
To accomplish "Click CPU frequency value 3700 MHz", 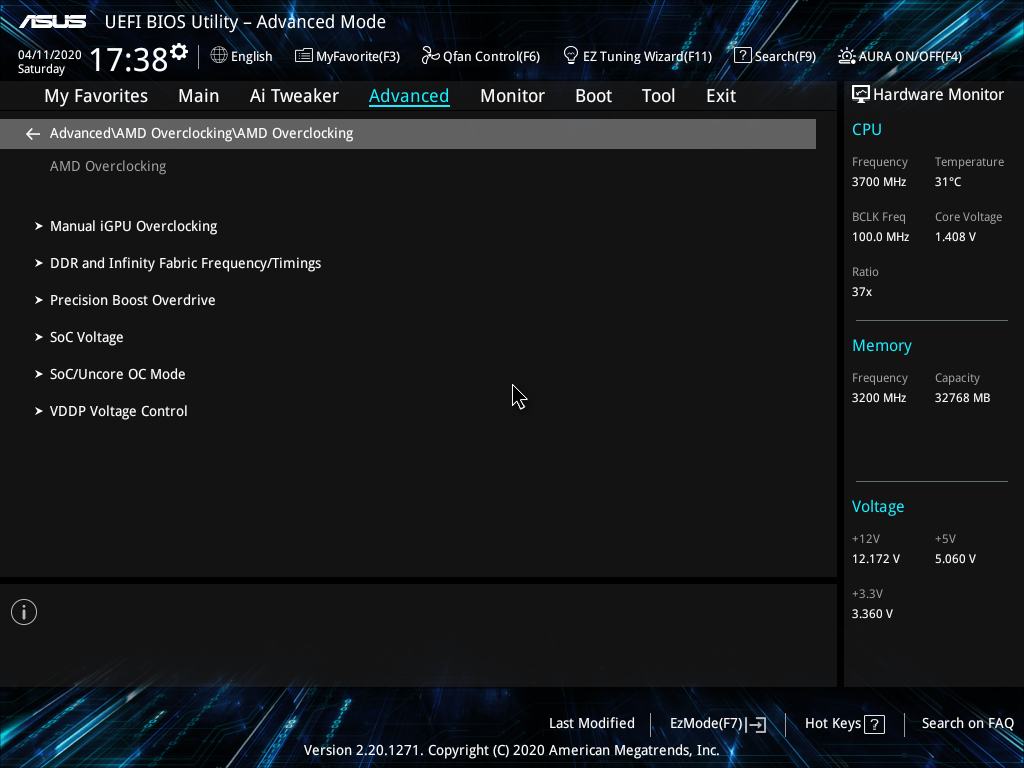I will coord(879,182).
